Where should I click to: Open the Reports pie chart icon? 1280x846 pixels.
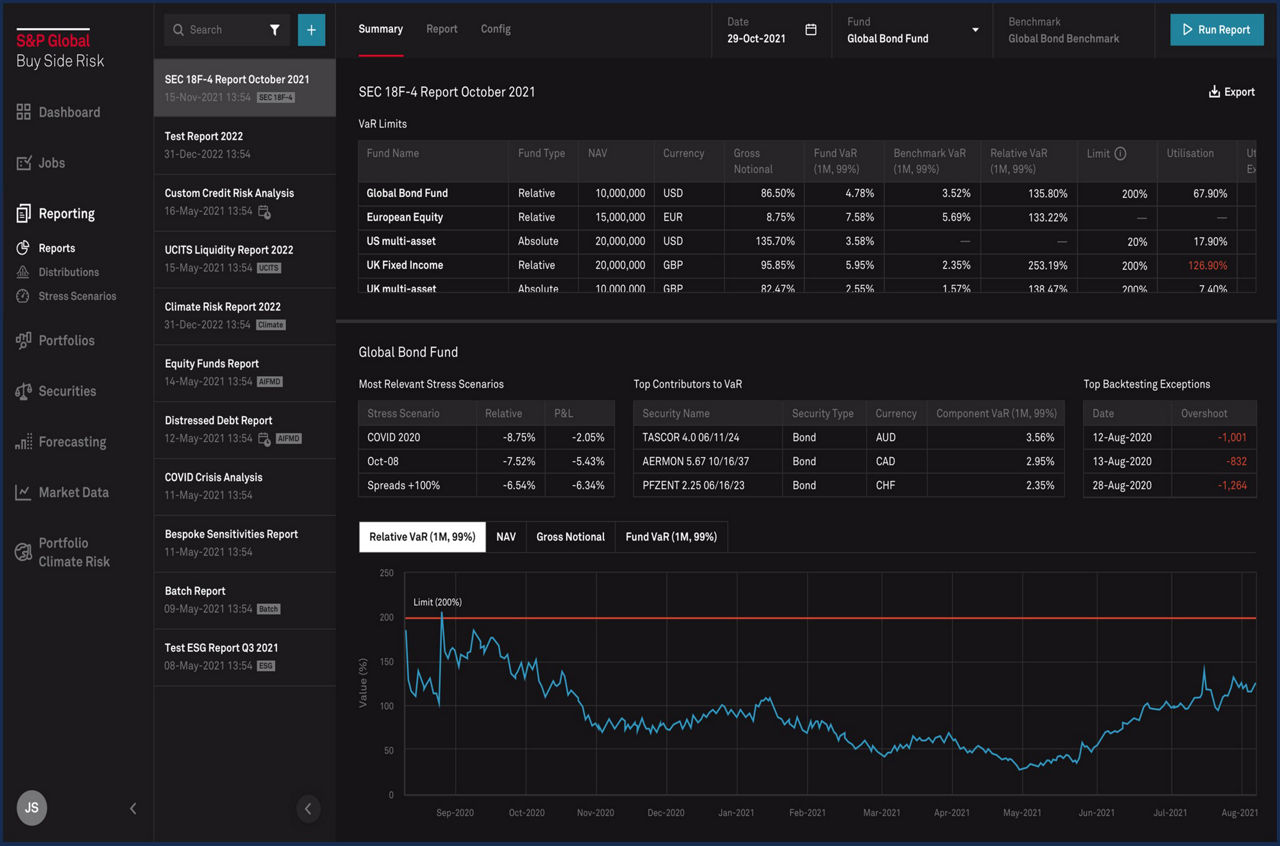pyautogui.click(x=23, y=248)
